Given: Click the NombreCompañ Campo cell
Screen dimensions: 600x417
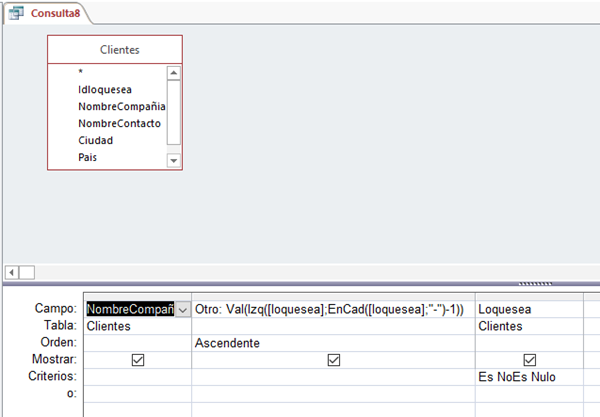Looking at the screenshot, I should click(x=130, y=309).
